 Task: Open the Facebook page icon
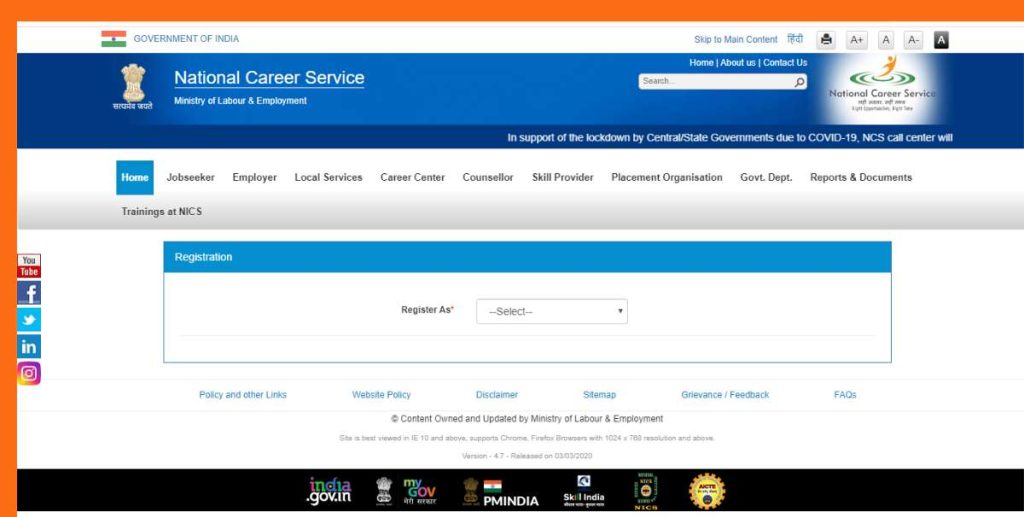(x=29, y=293)
